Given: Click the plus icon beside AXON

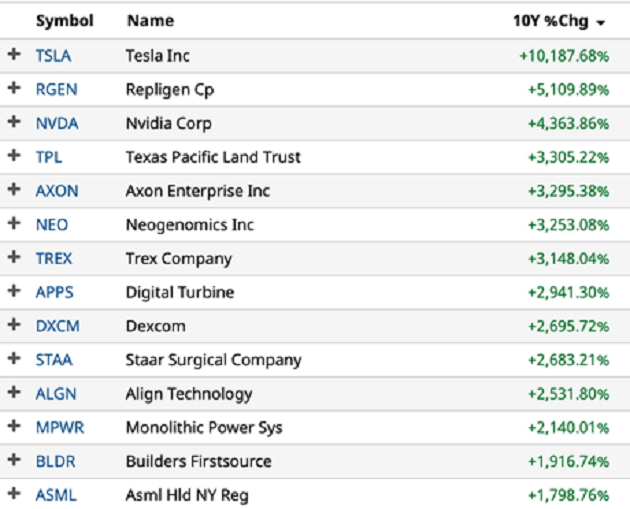Looking at the screenshot, I should pos(14,191).
